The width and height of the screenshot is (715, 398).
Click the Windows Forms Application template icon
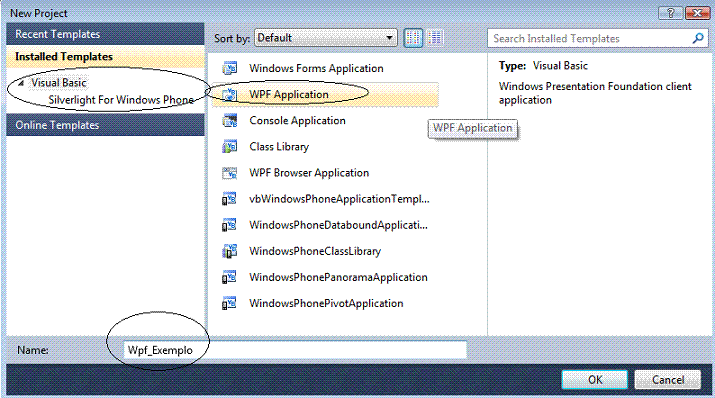(229, 68)
